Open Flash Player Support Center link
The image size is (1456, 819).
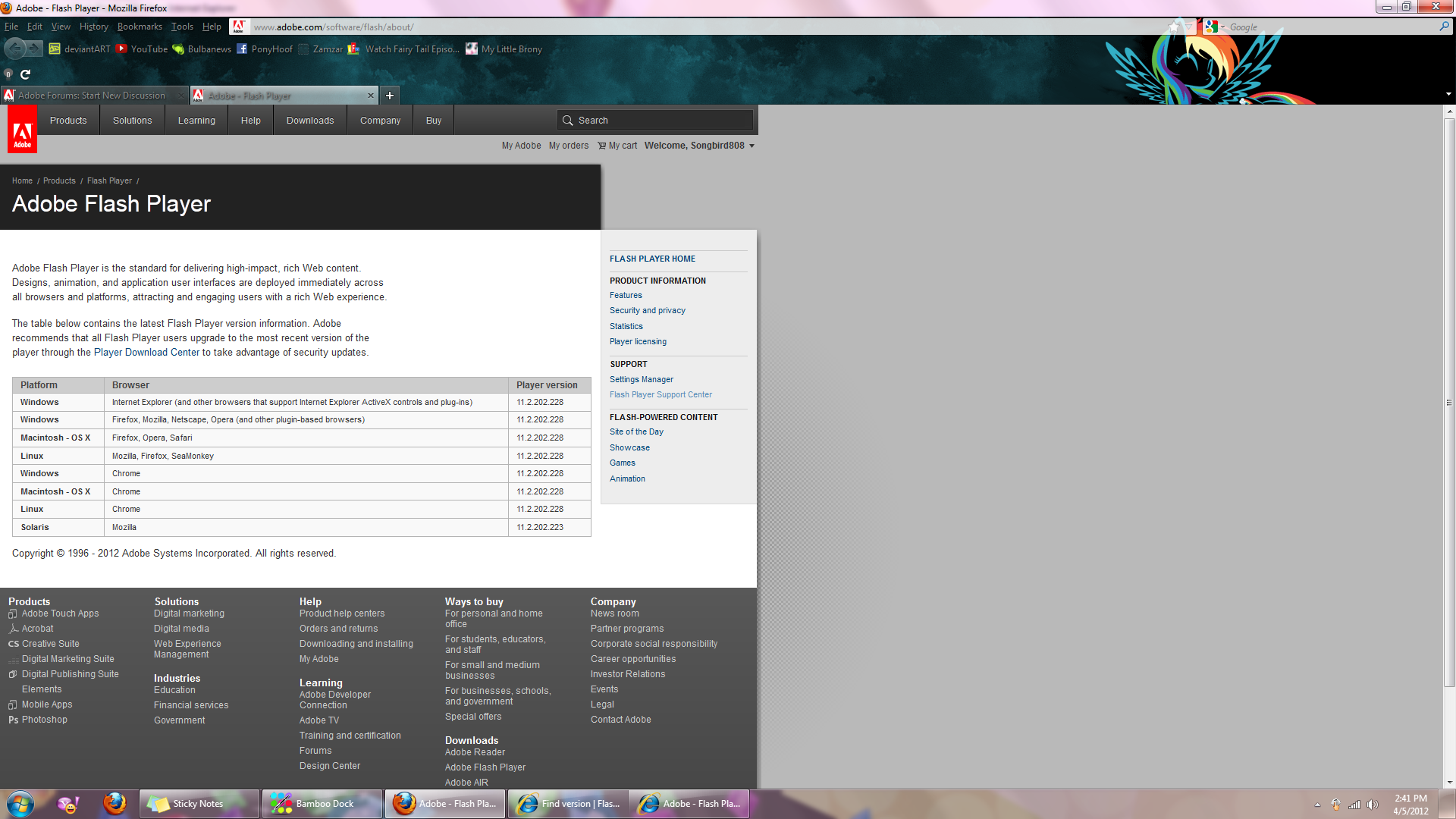pos(661,395)
